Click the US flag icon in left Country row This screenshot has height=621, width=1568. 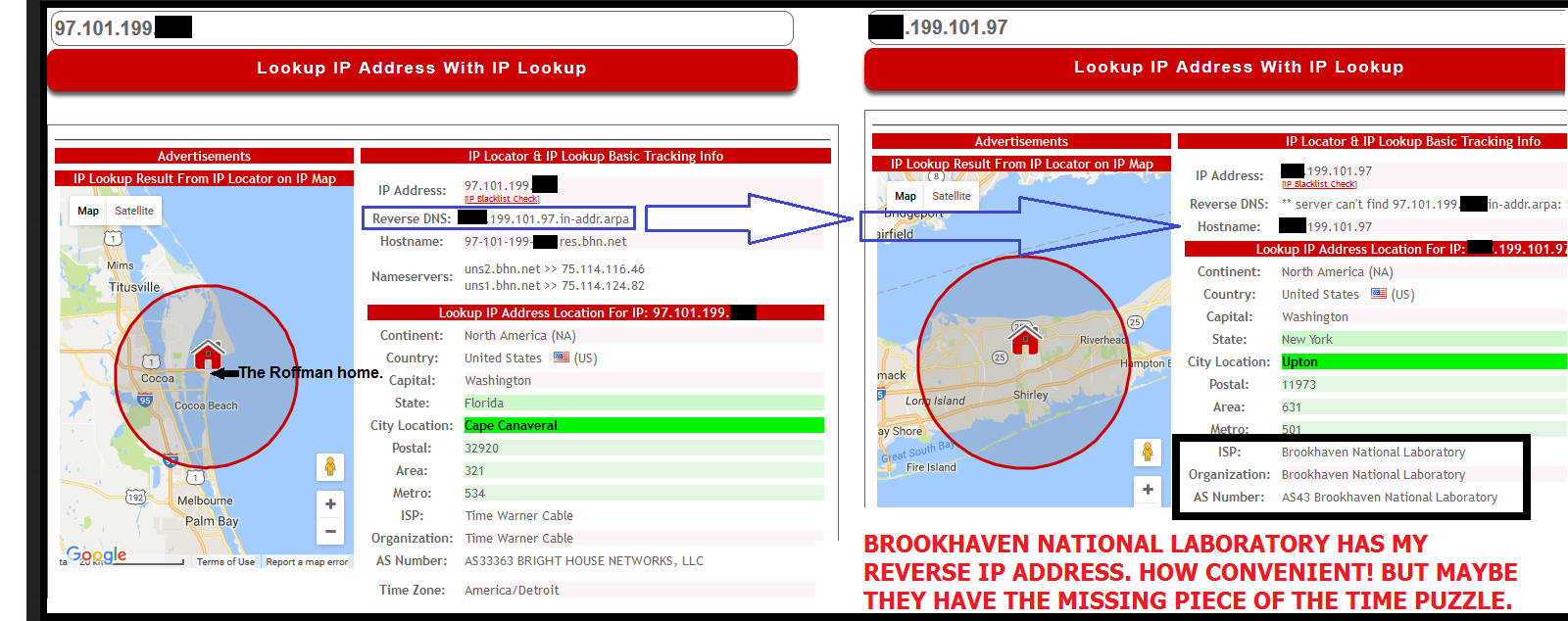click(x=562, y=358)
